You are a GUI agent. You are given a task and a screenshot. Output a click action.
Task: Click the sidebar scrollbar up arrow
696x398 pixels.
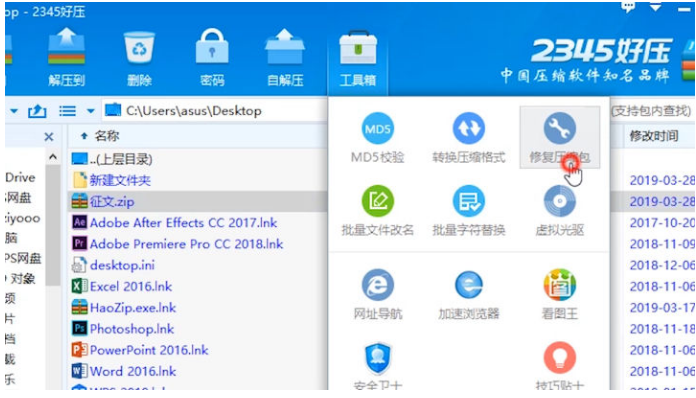point(53,157)
